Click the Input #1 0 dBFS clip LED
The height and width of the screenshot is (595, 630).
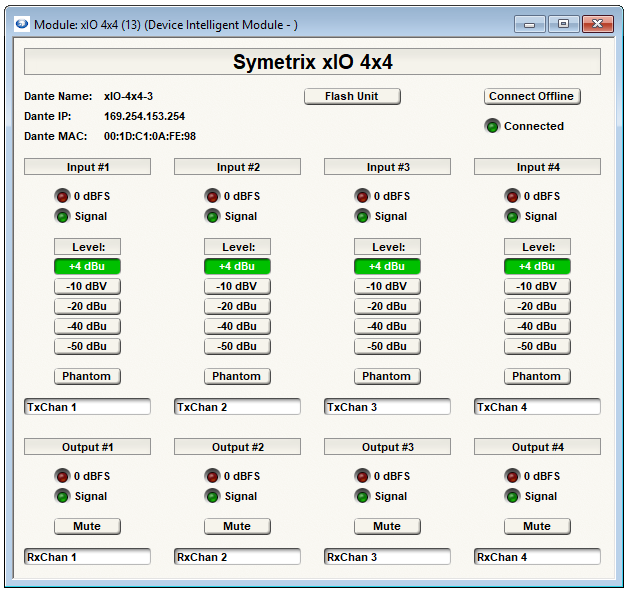[x=62, y=196]
